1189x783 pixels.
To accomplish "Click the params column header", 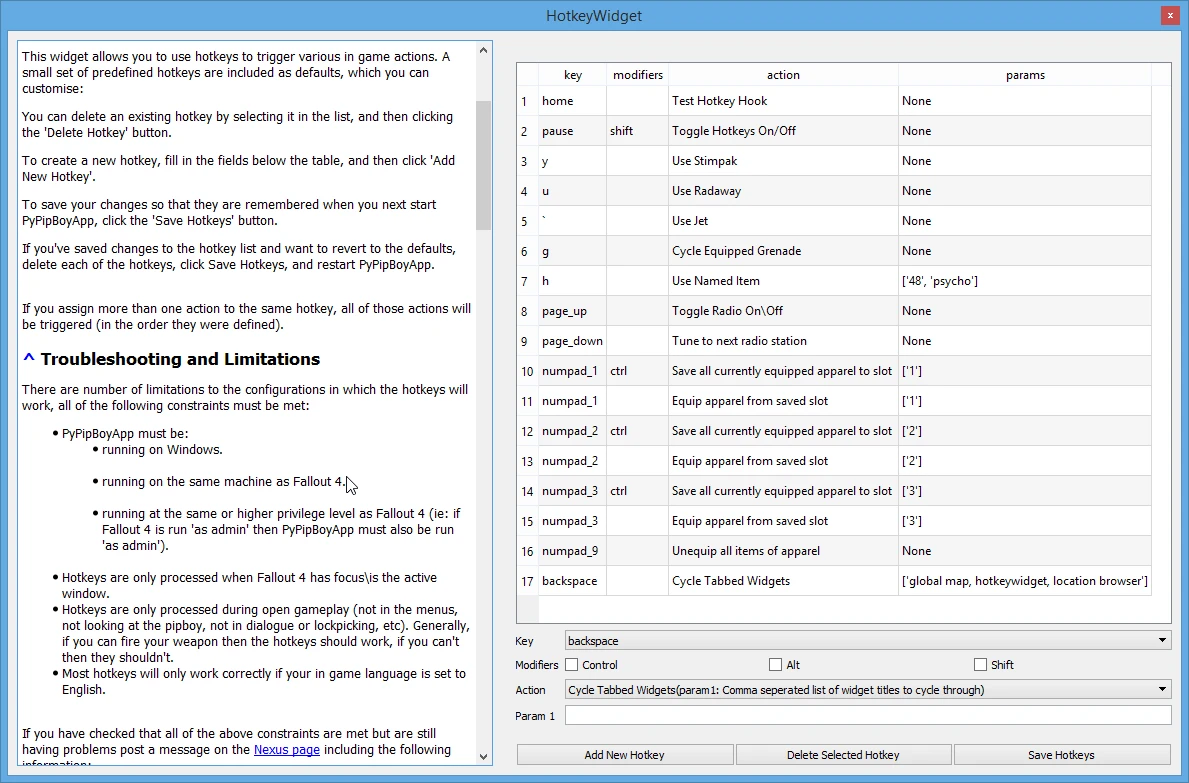I will point(1025,75).
